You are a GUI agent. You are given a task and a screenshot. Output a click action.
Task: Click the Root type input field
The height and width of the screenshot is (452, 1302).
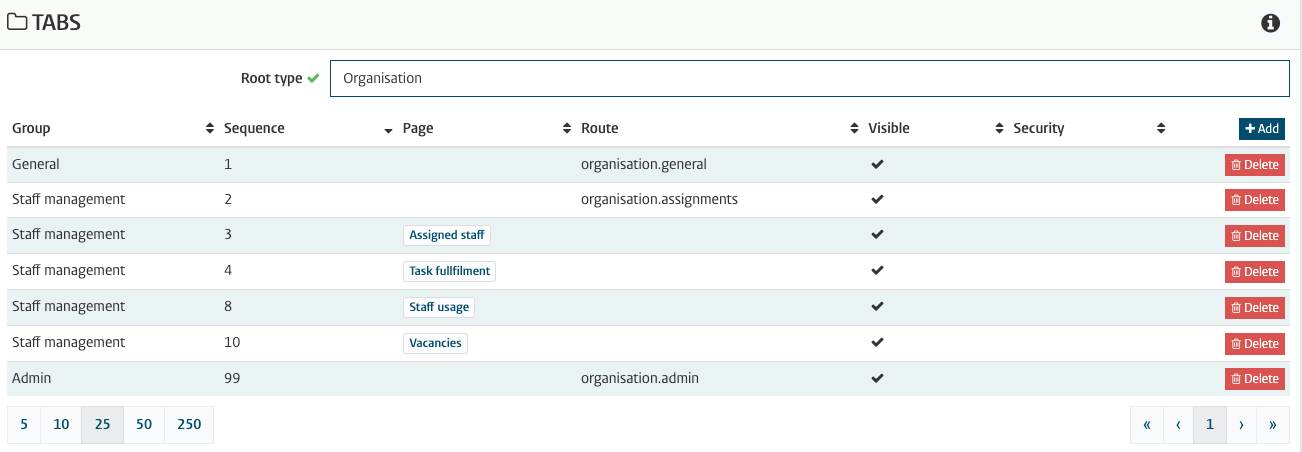coord(810,78)
